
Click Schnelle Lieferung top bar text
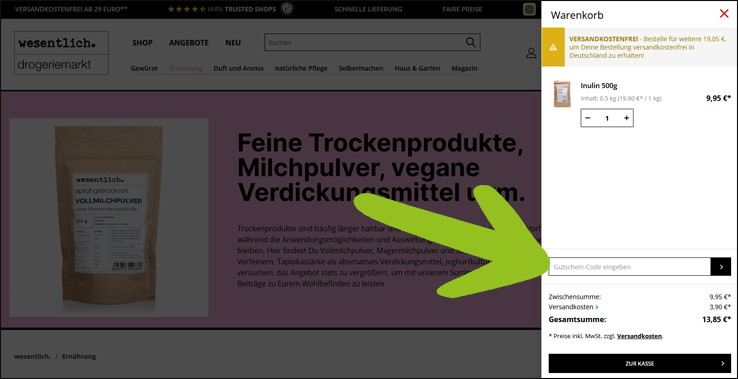(x=368, y=9)
